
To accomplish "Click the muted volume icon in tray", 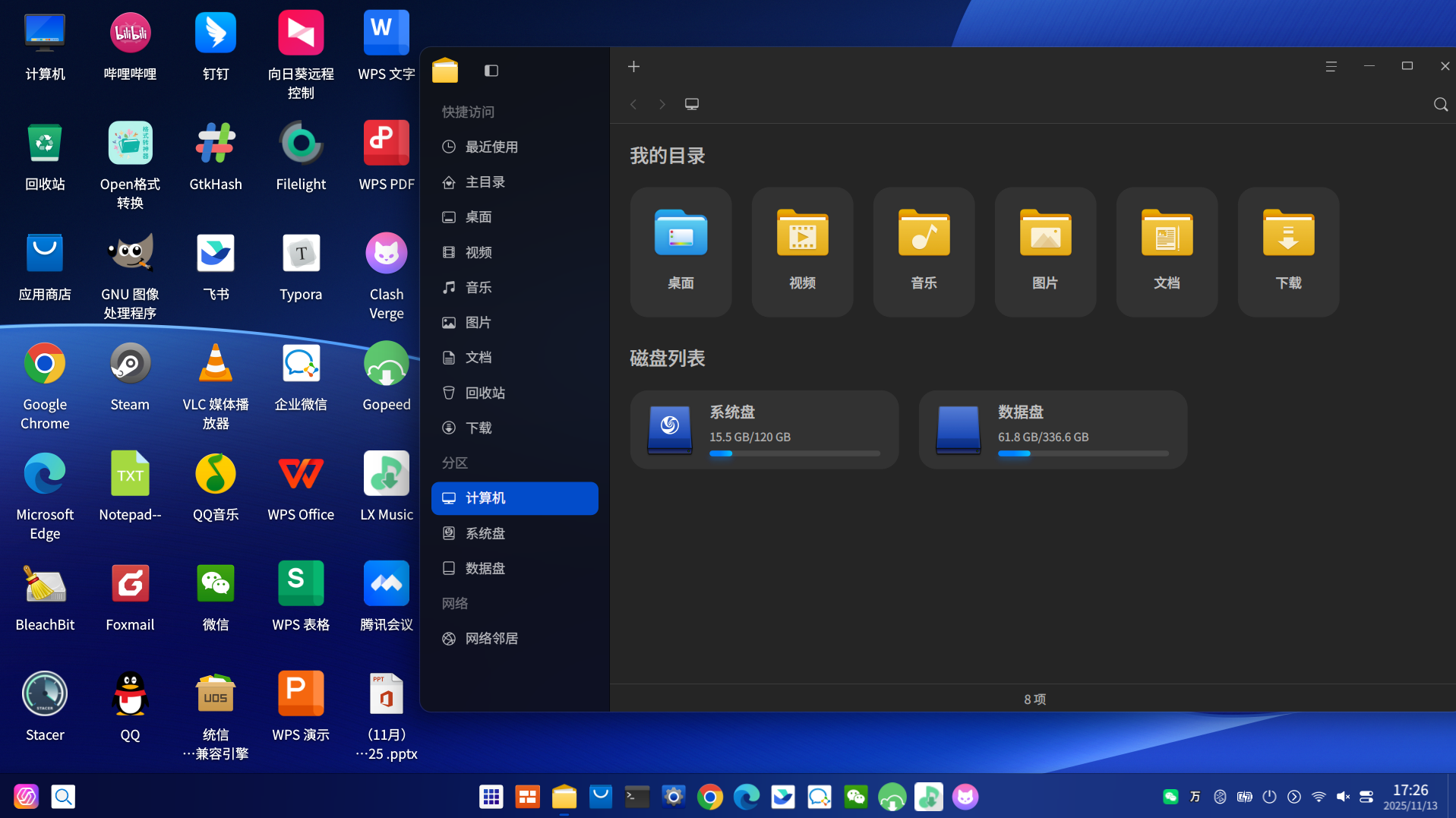I will point(1343,797).
